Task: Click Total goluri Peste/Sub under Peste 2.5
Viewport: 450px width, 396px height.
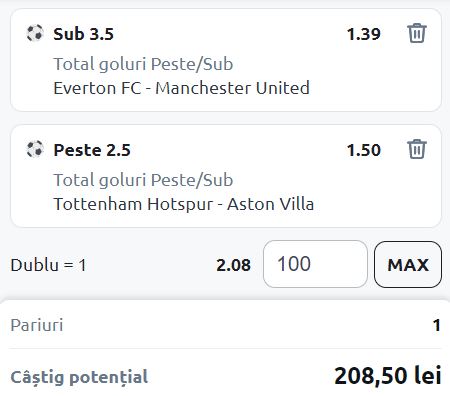Action: (143, 180)
